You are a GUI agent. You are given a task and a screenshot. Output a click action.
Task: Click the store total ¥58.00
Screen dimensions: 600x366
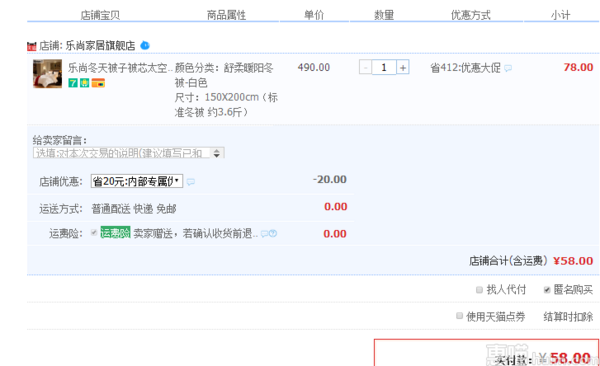[573, 261]
